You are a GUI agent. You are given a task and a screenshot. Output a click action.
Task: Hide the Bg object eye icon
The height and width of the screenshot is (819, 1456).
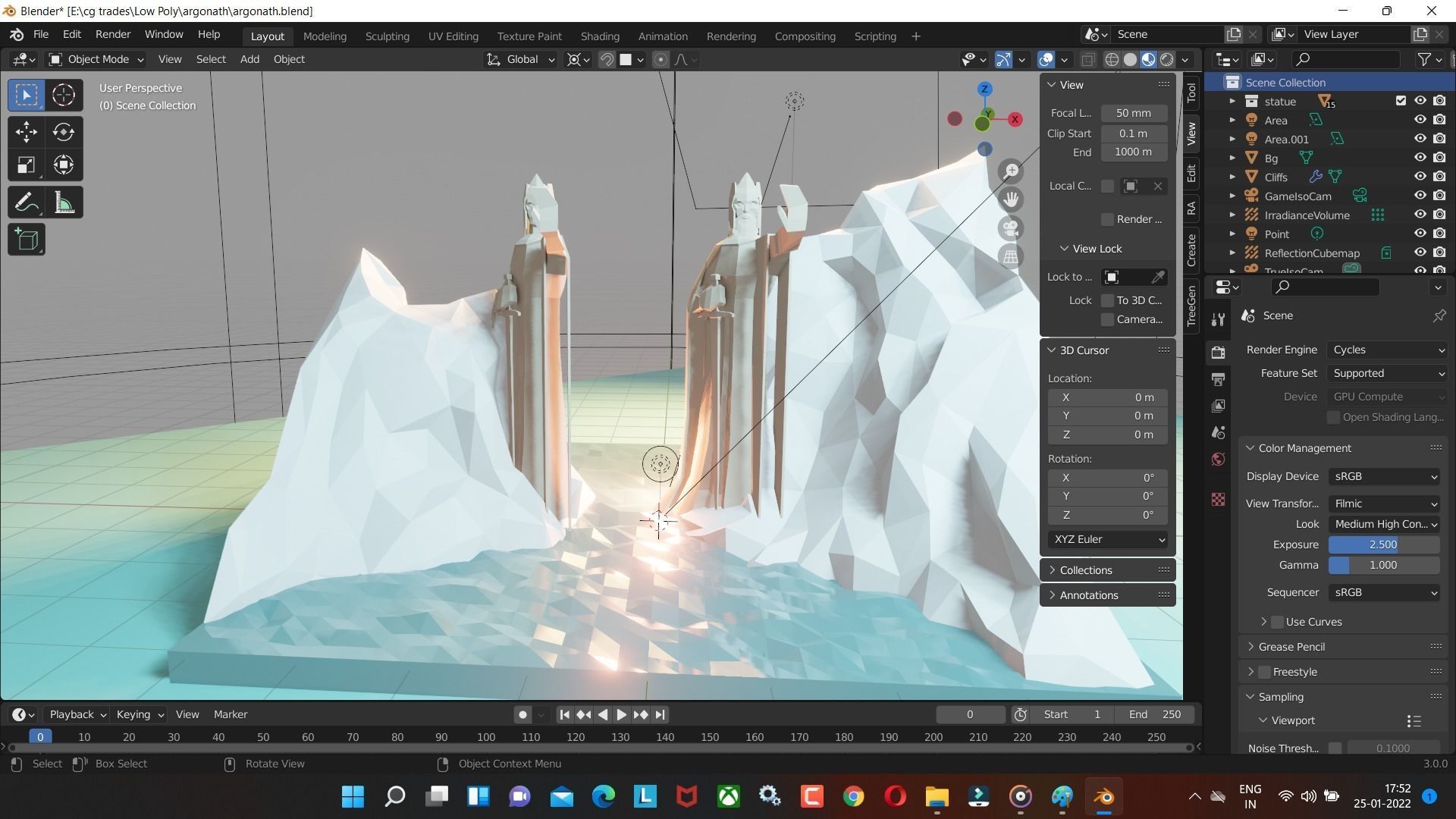1420,158
